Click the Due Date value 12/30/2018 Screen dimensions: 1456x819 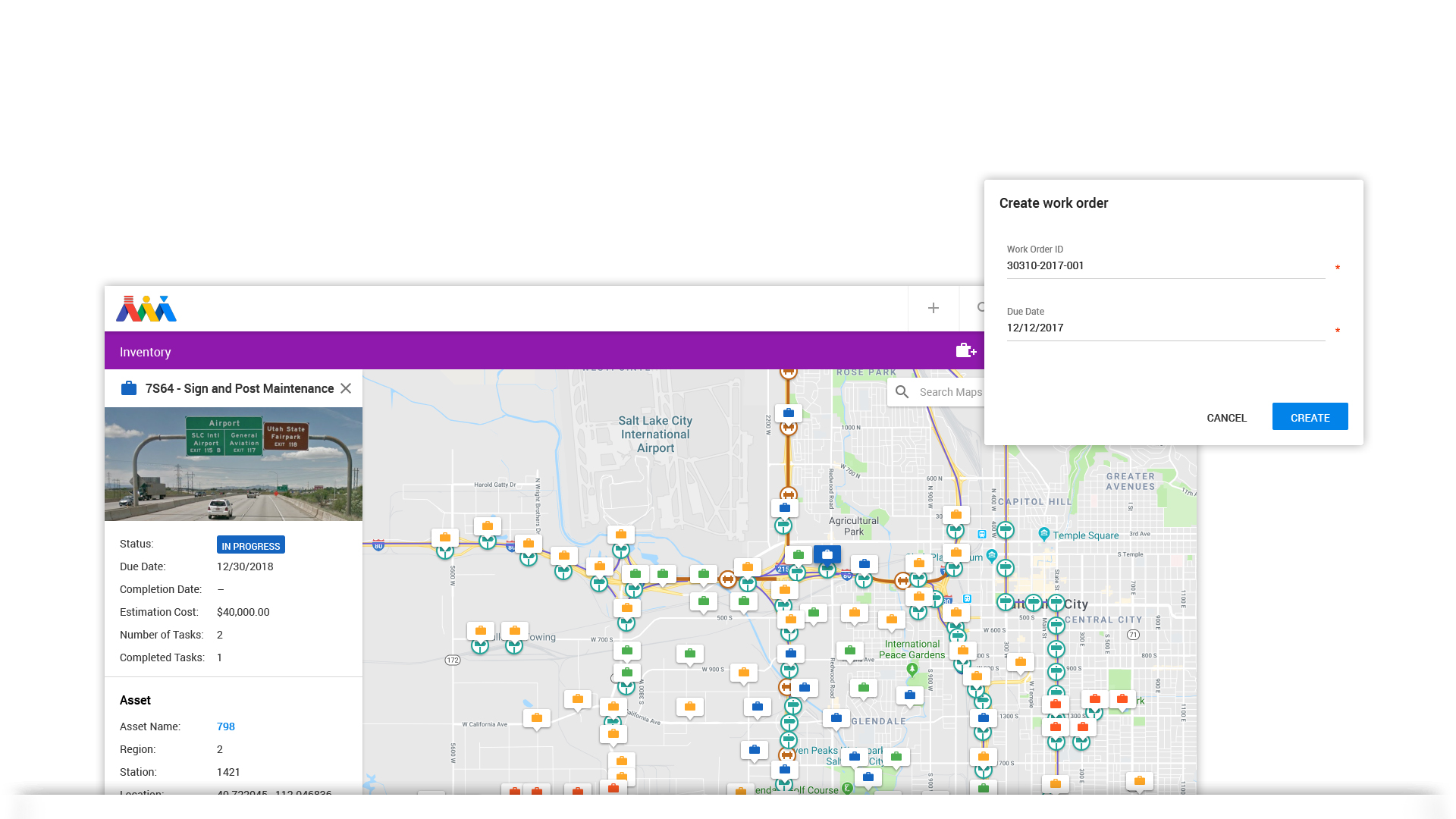point(245,566)
